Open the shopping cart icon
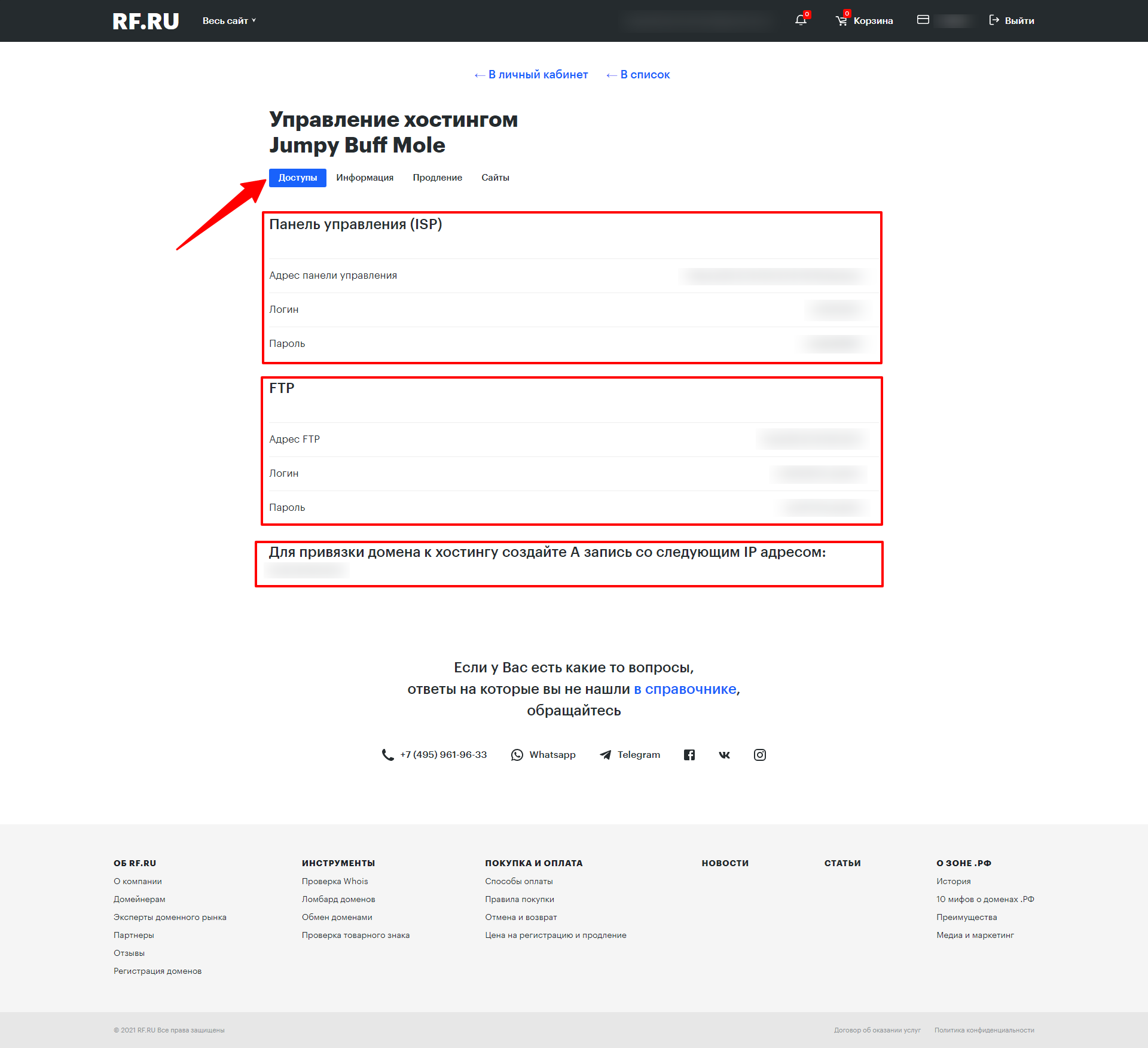 pos(841,21)
